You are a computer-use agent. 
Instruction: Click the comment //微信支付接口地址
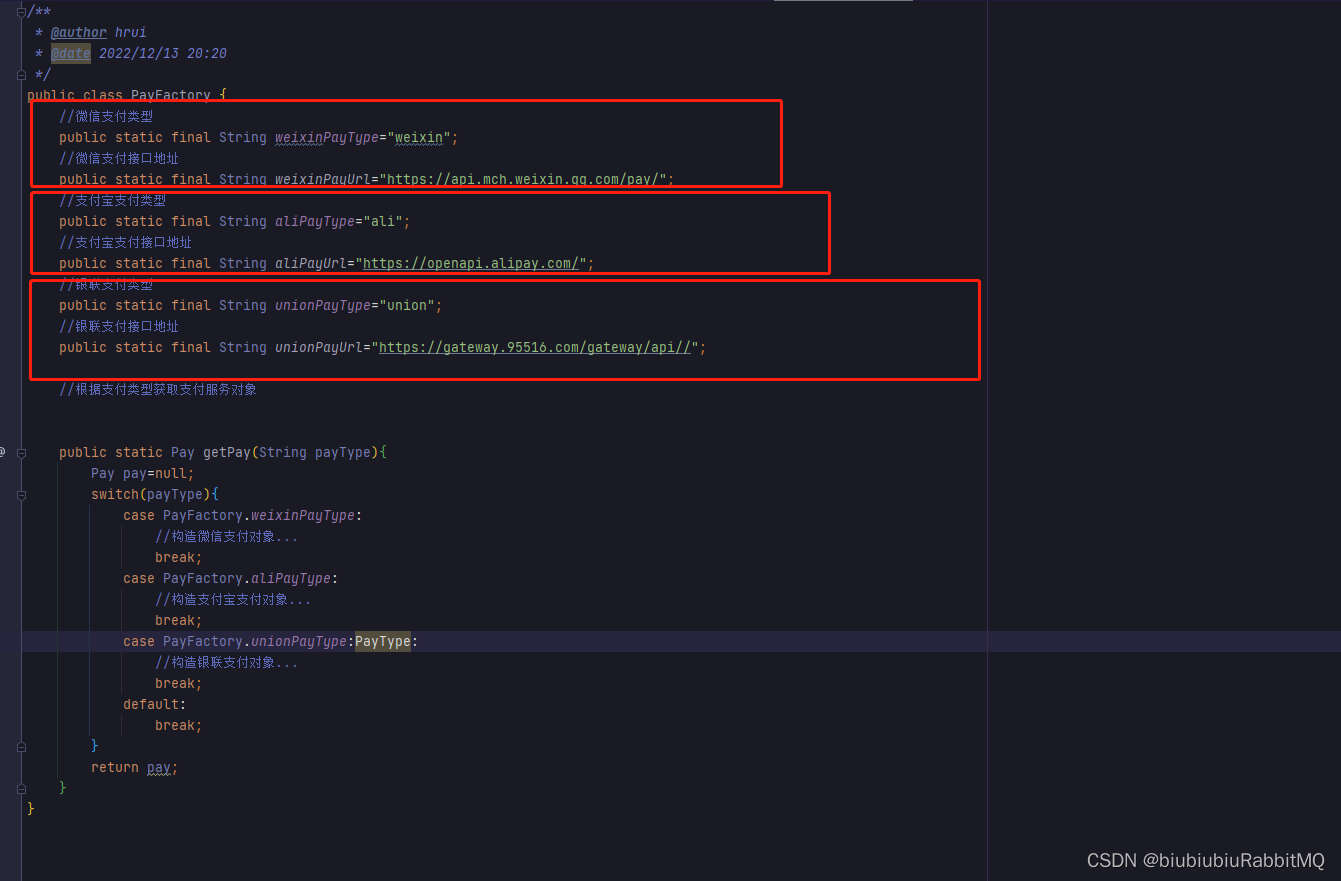119,159
